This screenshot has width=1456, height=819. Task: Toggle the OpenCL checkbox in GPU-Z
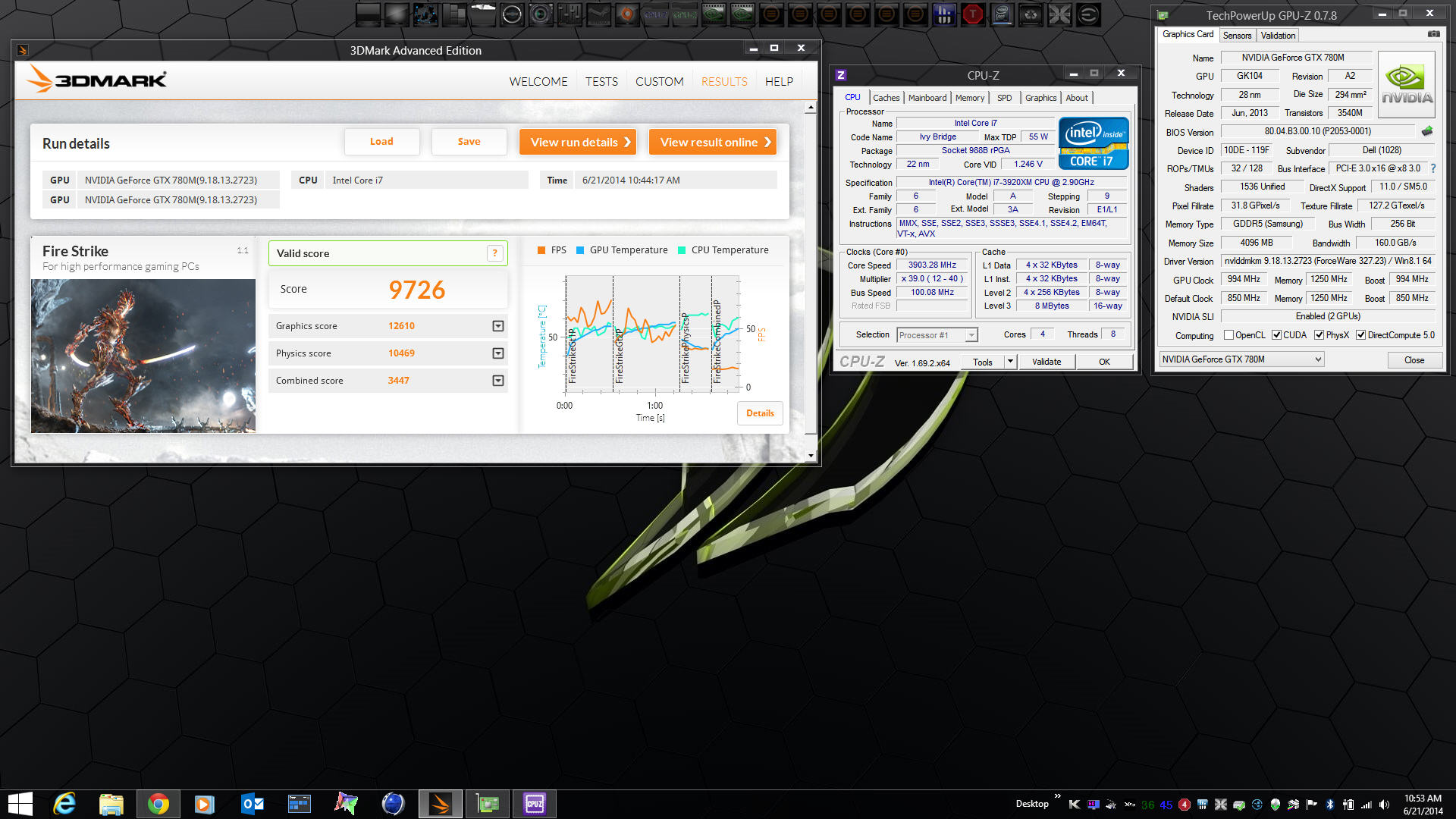click(1228, 335)
